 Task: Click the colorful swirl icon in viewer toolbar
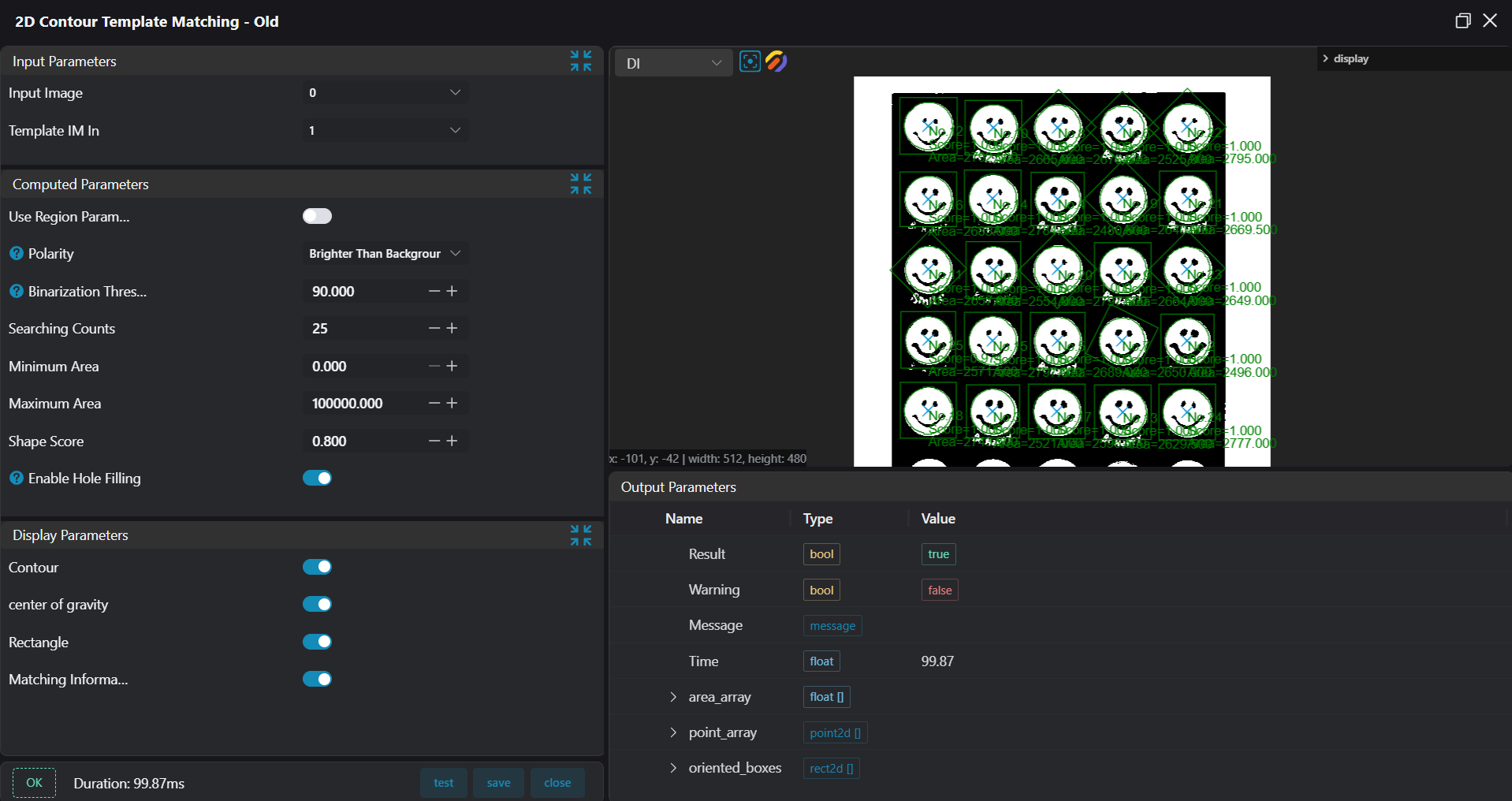coord(776,61)
